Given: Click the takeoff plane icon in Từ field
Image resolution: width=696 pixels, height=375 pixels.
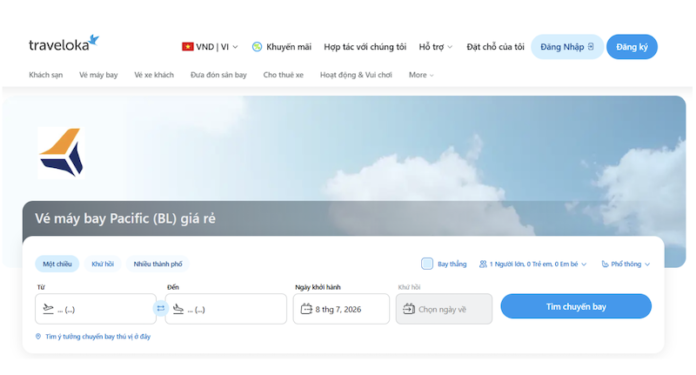Looking at the screenshot, I should (x=48, y=309).
